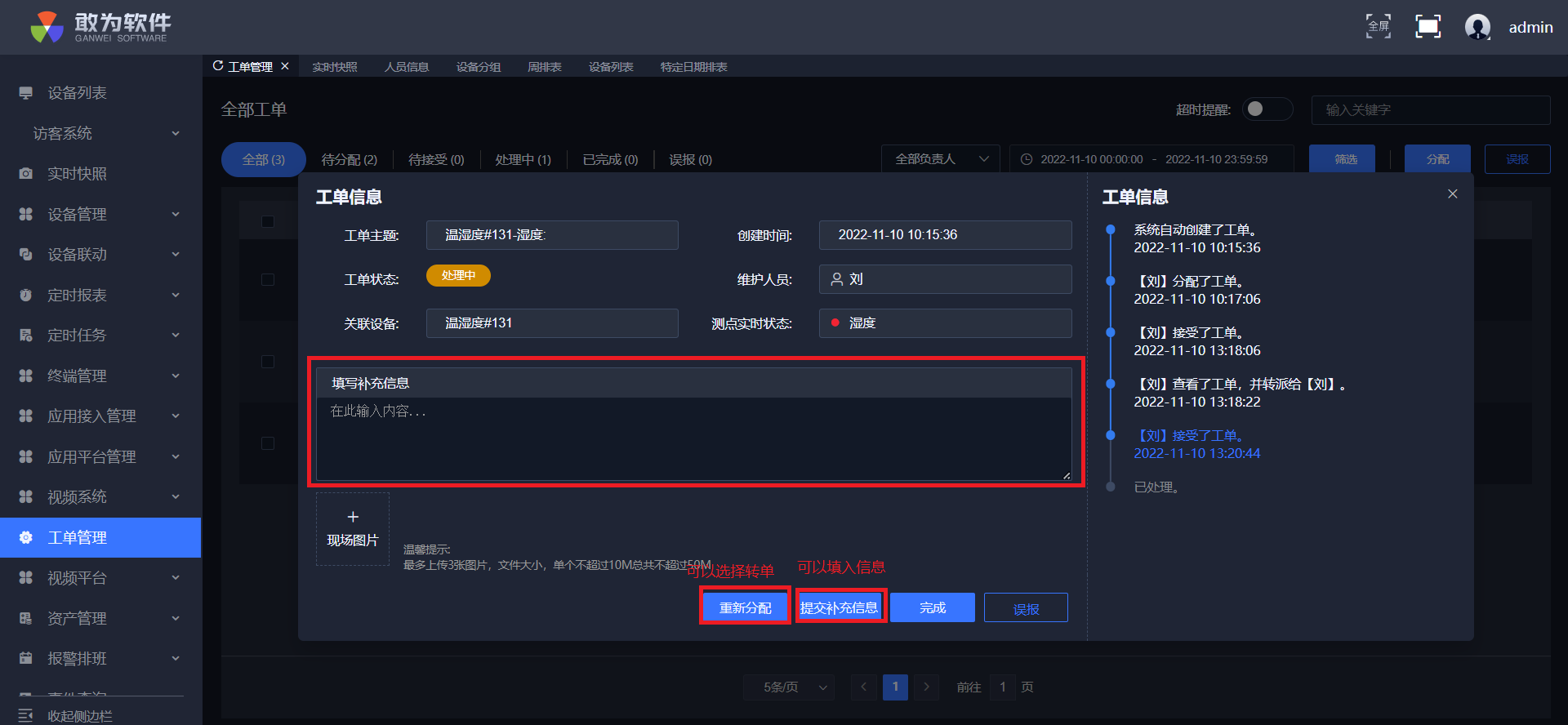Click the 定时报表 icon in the sidebar
The width and height of the screenshot is (1568, 725).
(26, 295)
